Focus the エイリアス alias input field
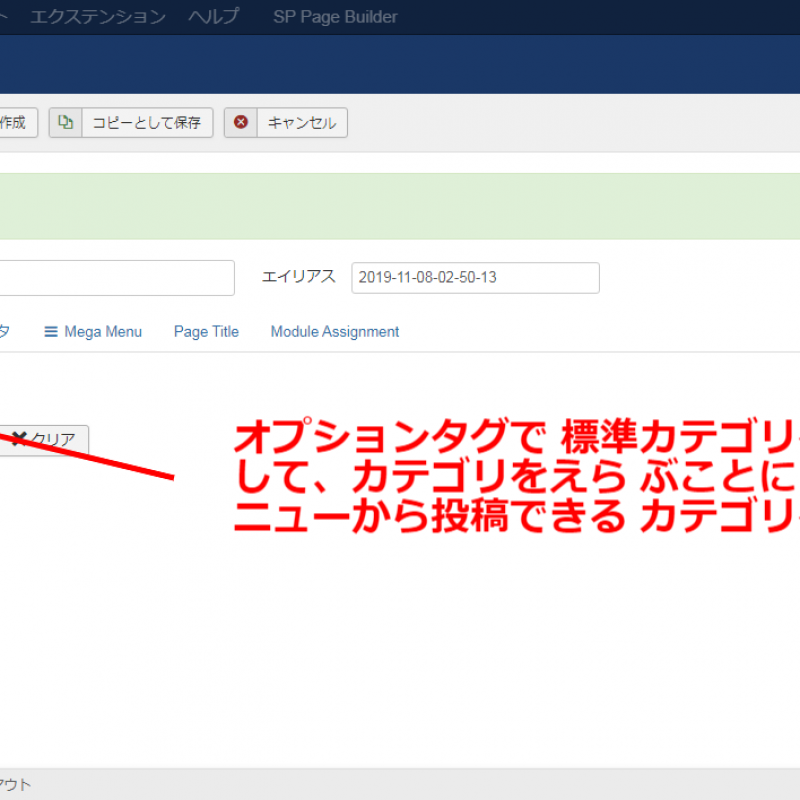This screenshot has width=800, height=800. 475,278
